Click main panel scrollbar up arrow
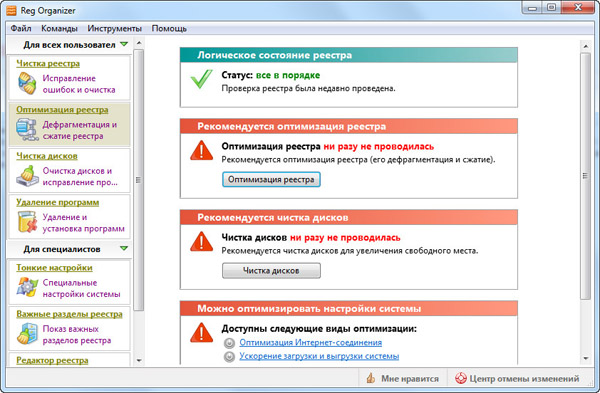 tap(585, 46)
